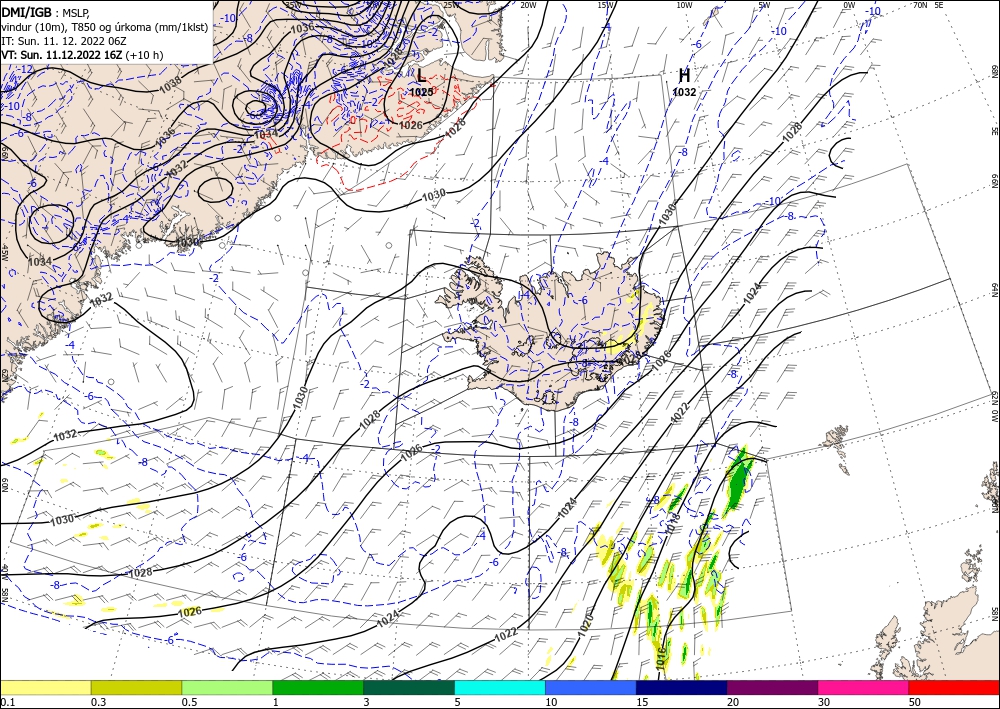Viewport: 1000px width, 709px height.
Task: Click the 5W longitude label at top
Action: [765, 5]
